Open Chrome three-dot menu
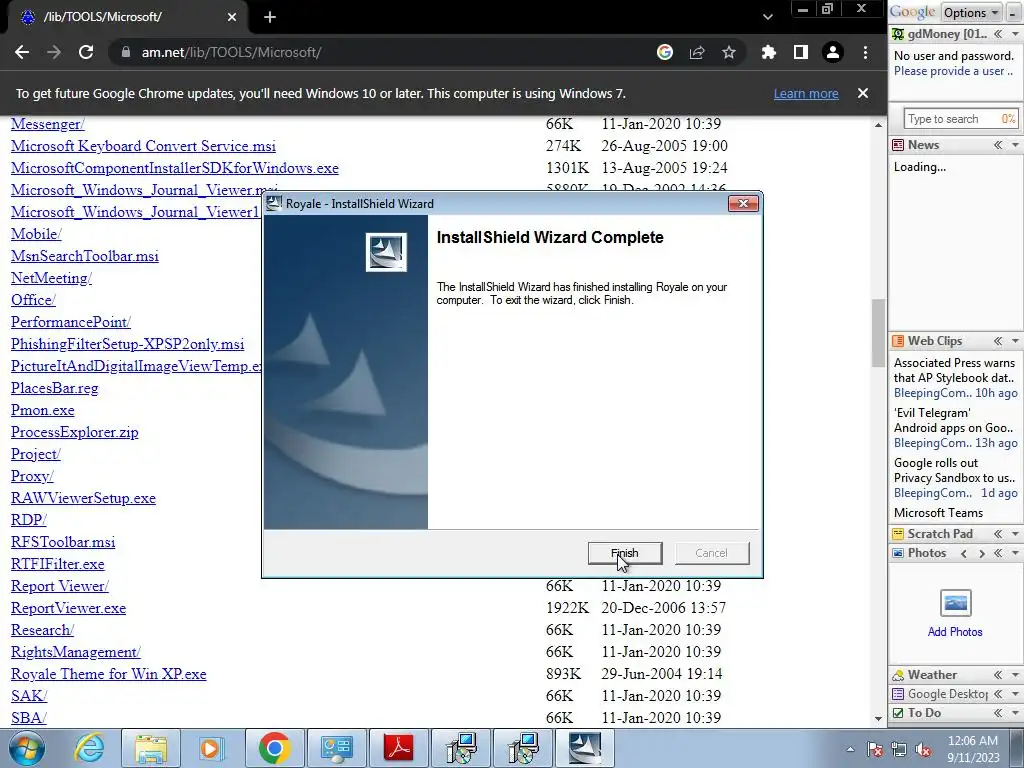The image size is (1024, 768). coord(865,52)
